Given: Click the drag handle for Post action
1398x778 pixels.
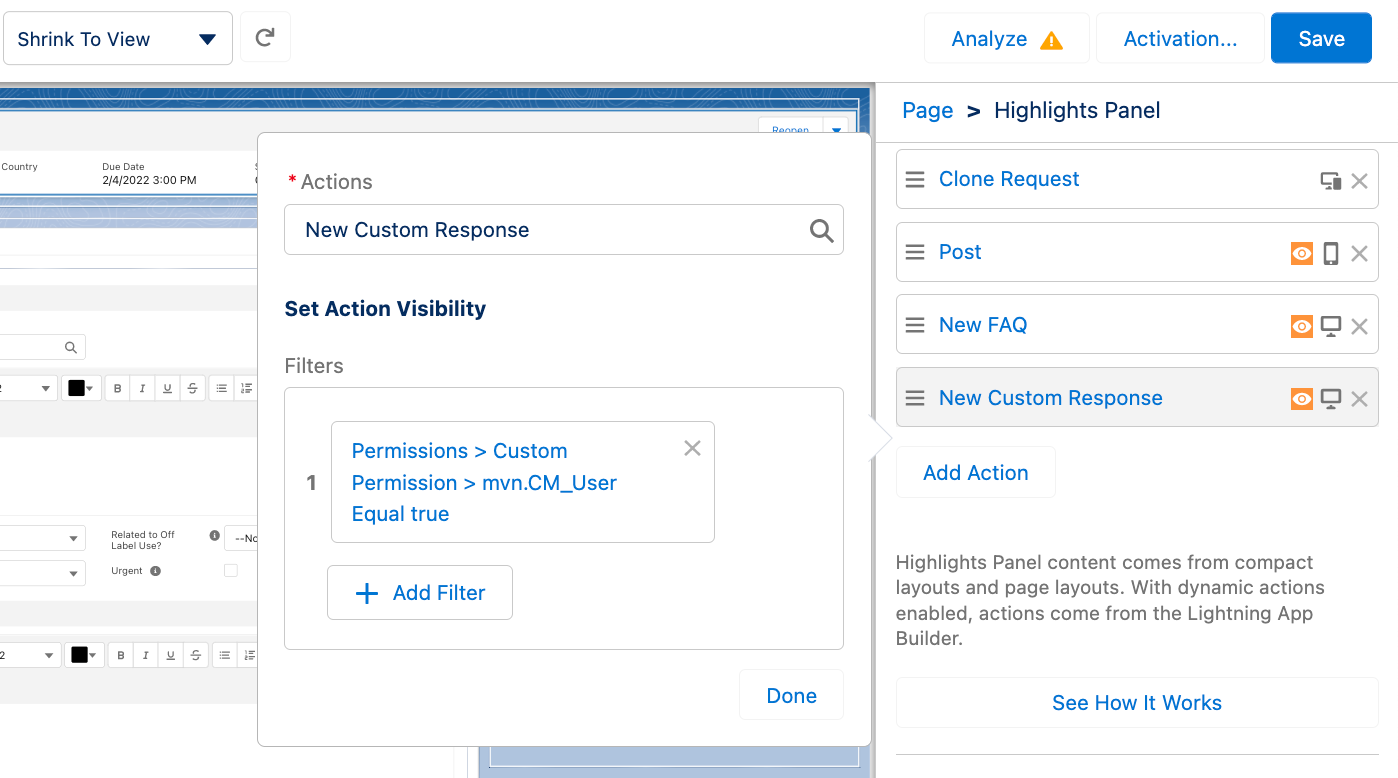Looking at the screenshot, I should click(x=914, y=253).
